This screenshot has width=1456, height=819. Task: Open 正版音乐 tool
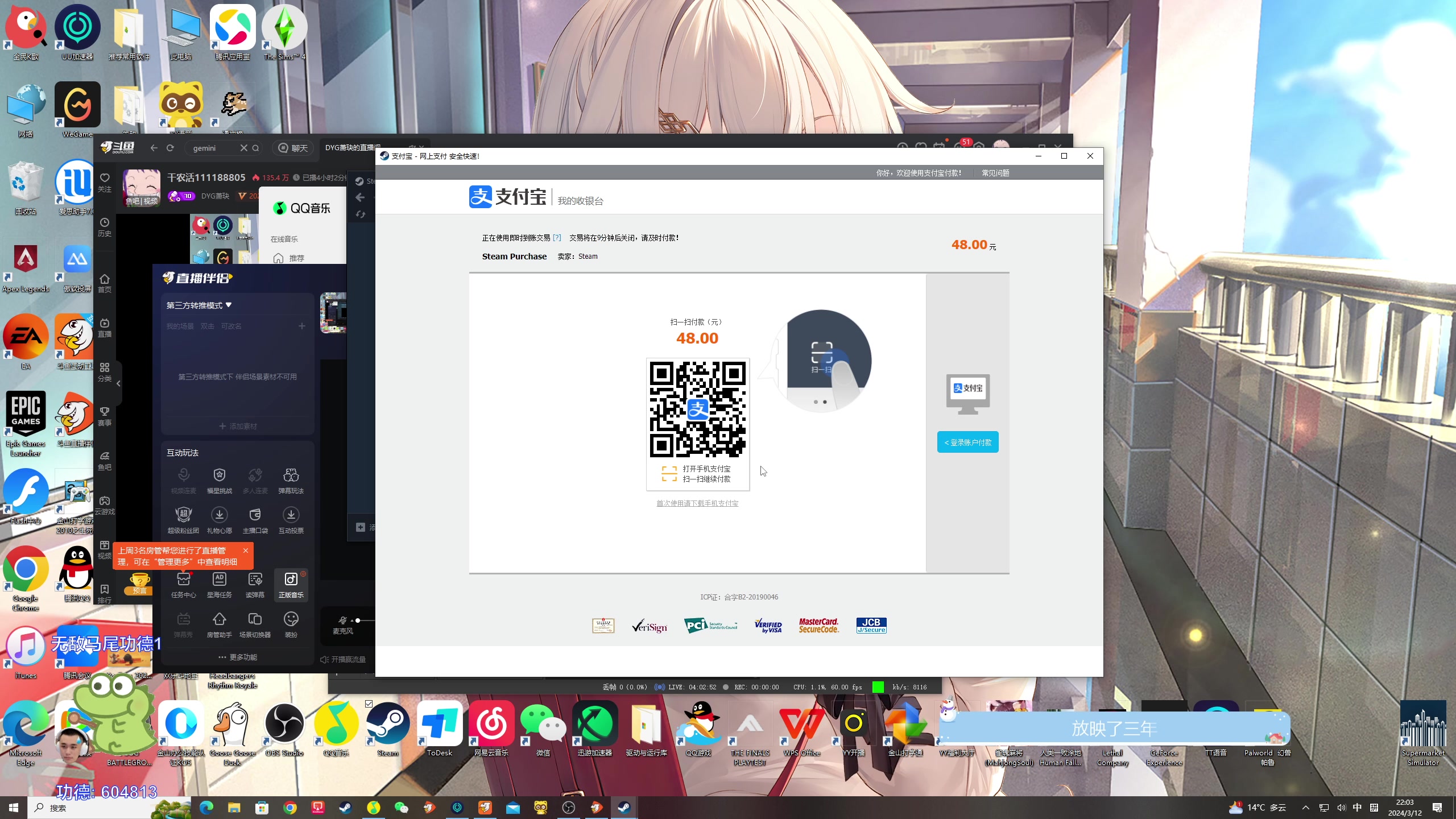tap(291, 580)
